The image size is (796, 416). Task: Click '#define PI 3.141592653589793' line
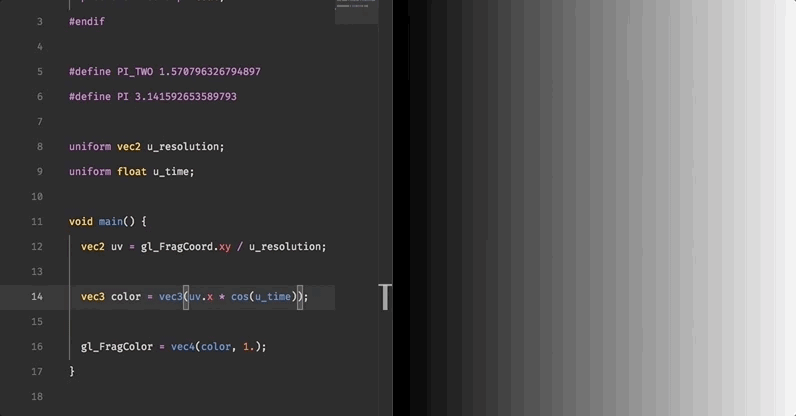[x=153, y=97]
